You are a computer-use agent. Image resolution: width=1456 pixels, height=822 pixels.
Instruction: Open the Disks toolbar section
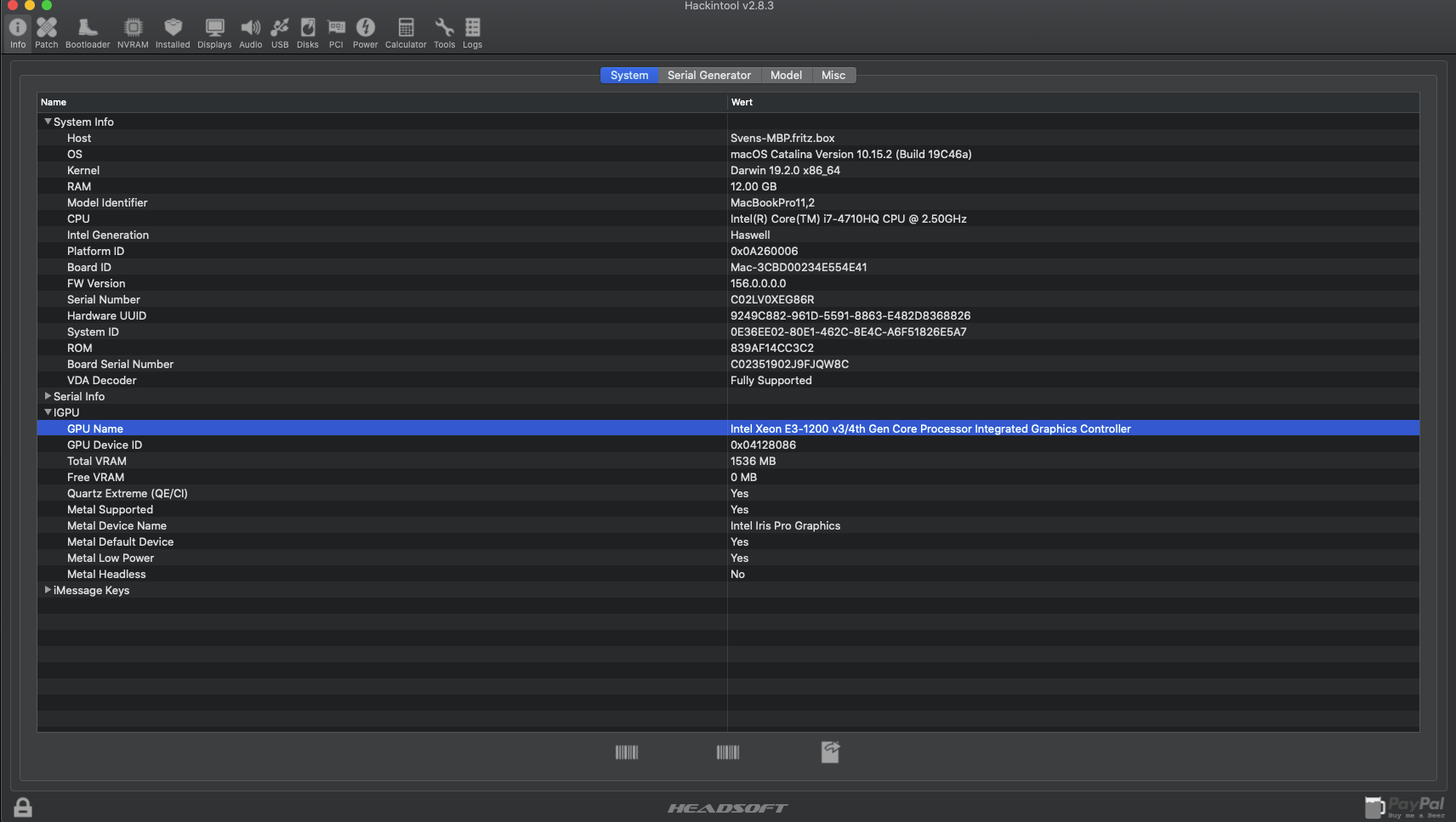click(x=308, y=33)
